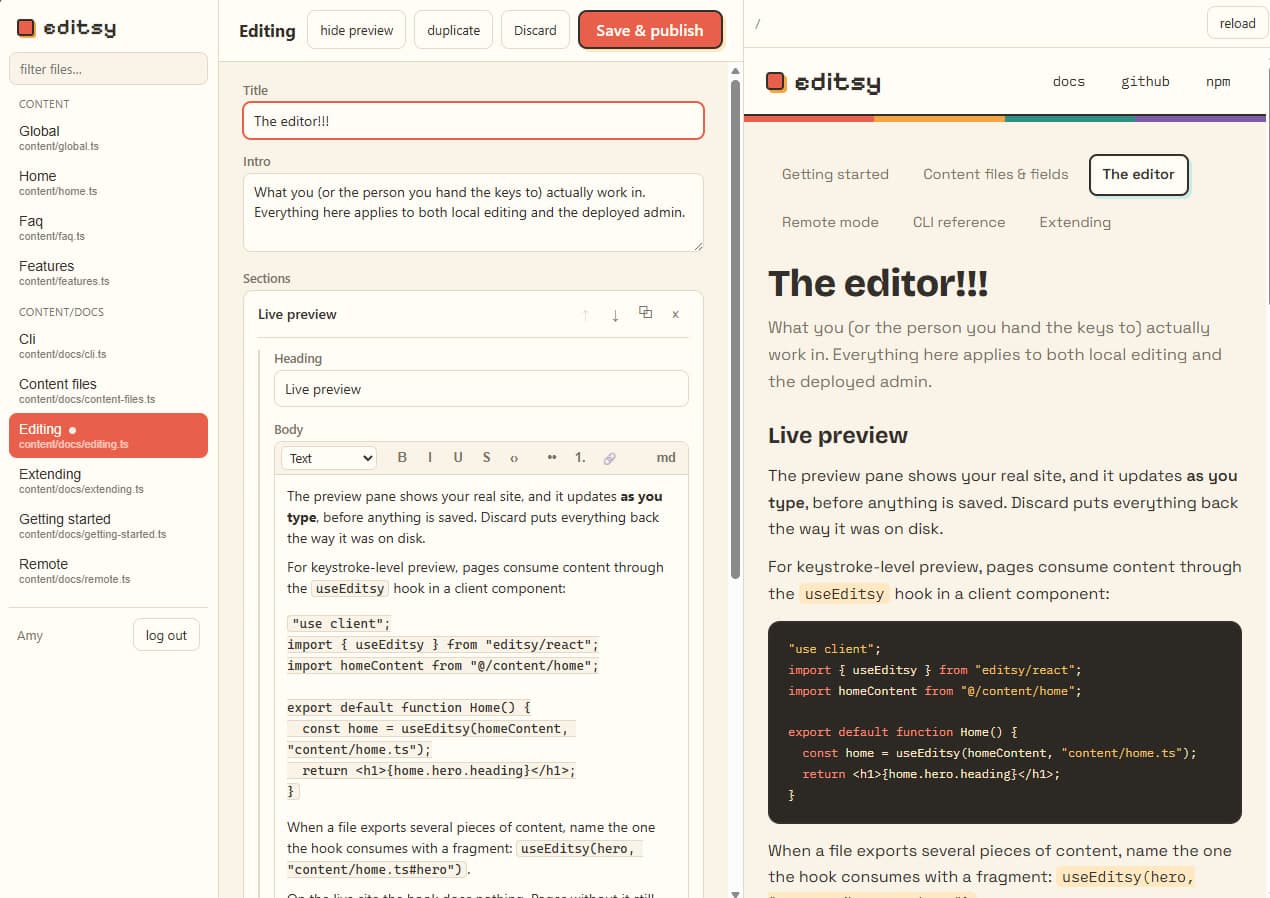Open the Faq content file
Viewport: 1270px width, 898px height.
click(108, 228)
